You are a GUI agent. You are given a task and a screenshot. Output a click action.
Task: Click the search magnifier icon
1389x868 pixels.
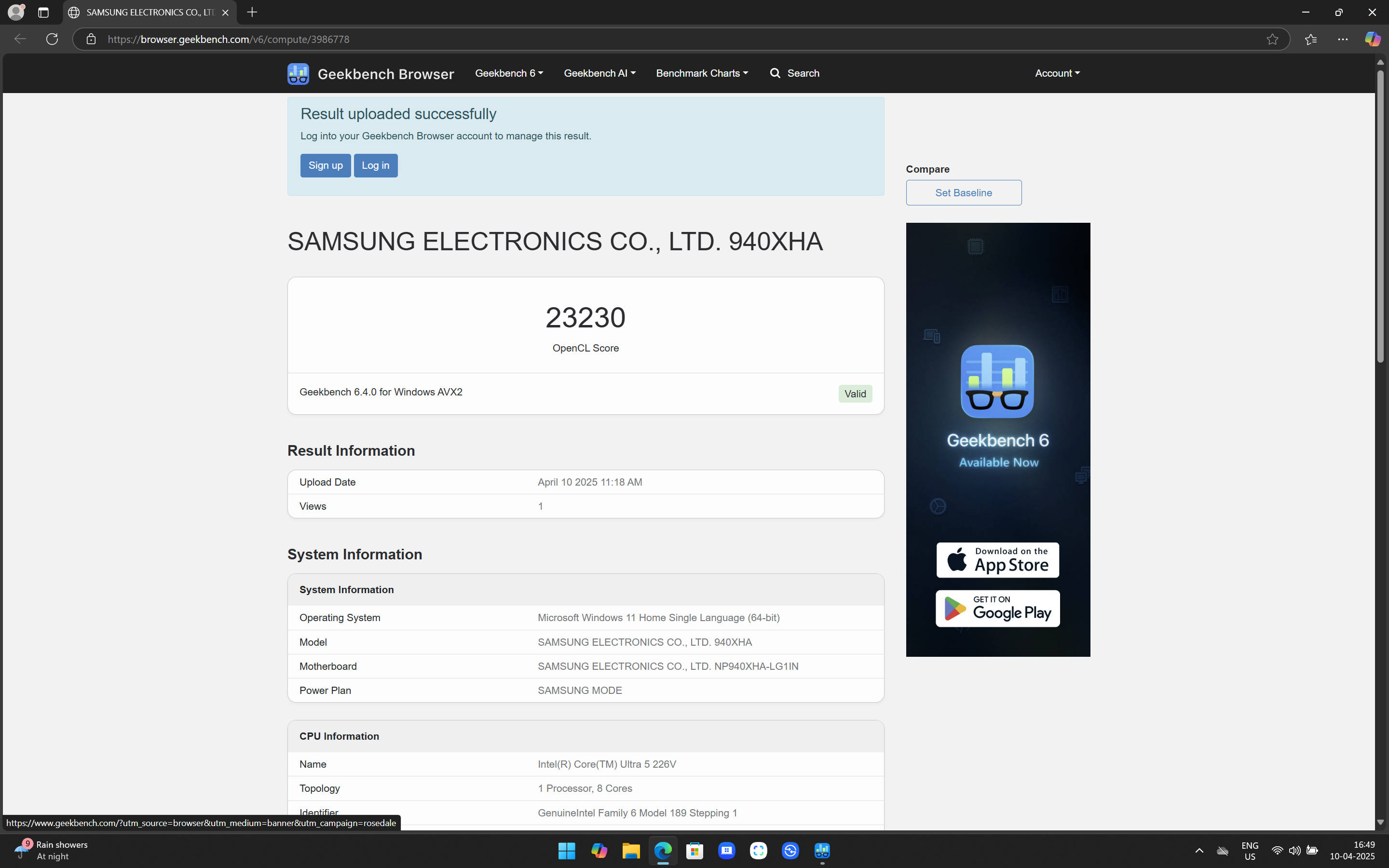pyautogui.click(x=775, y=73)
